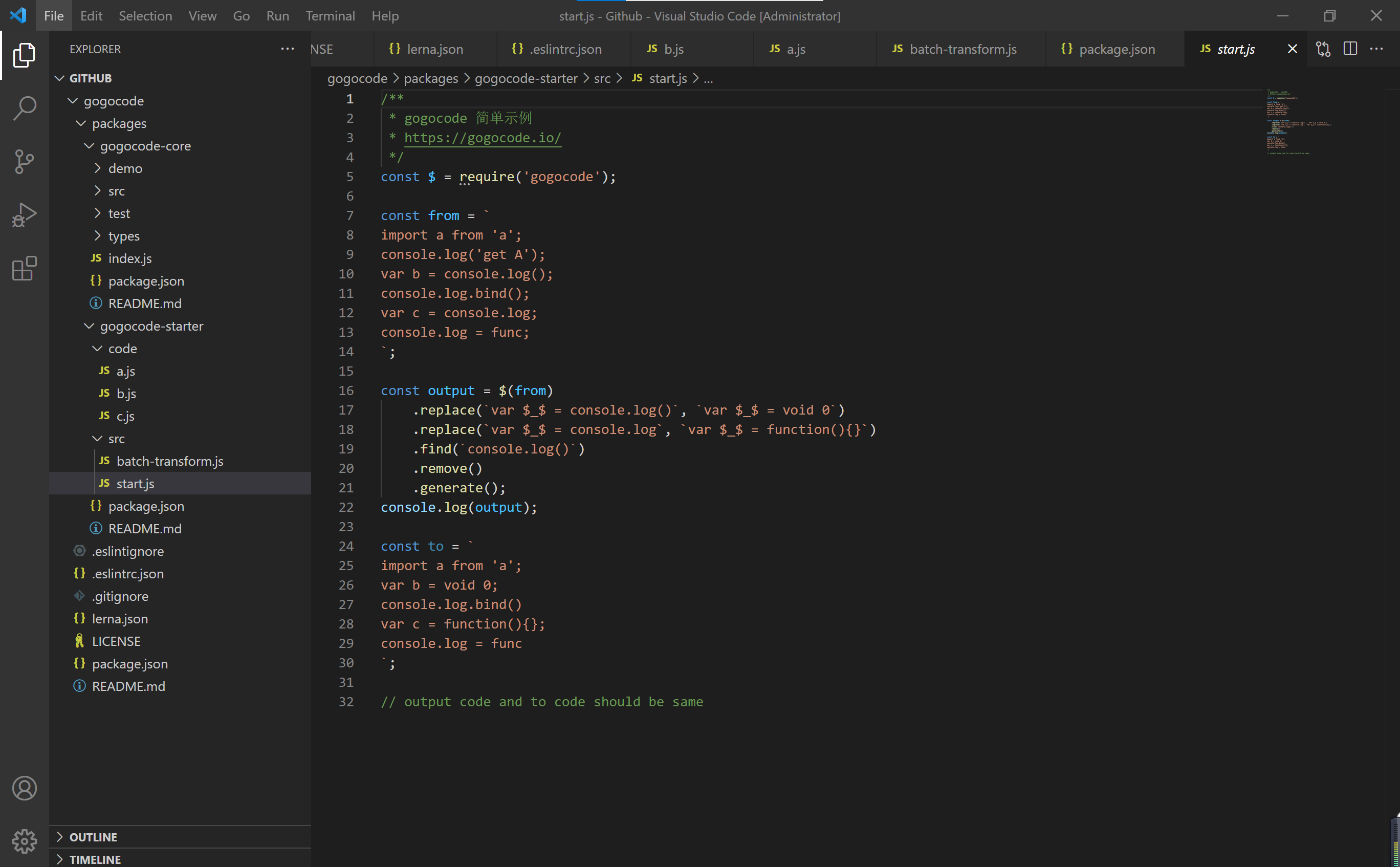Switch to the batch-transform.js tab
Viewport: 1400px width, 867px height.
[x=961, y=49]
